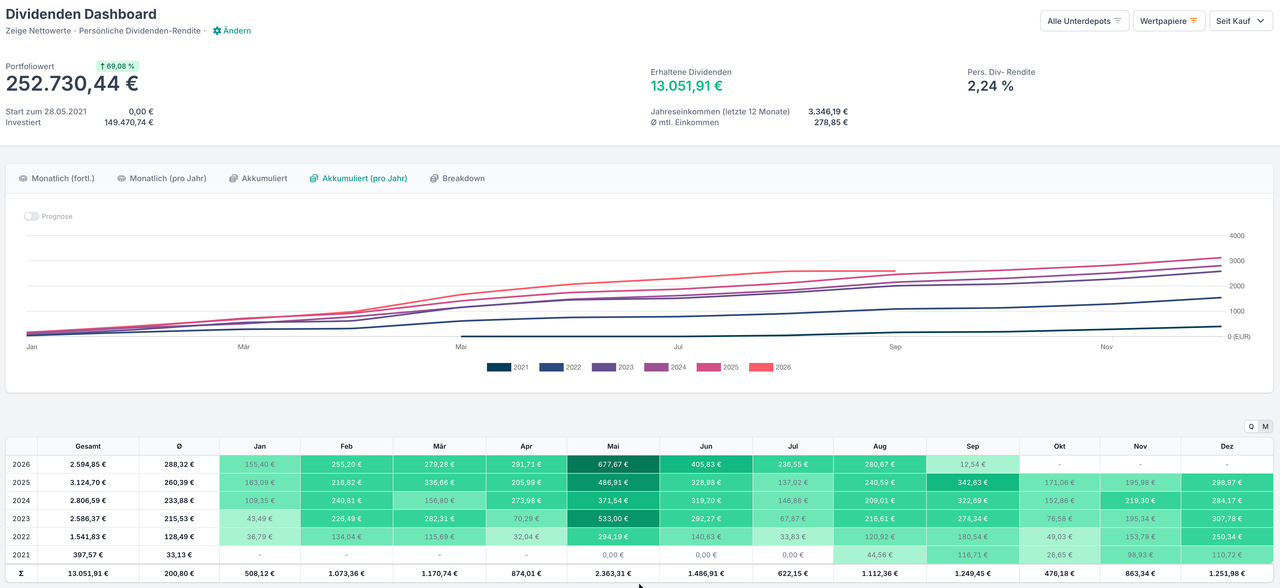Click the +69,08 % performance badge
The width and height of the screenshot is (1280, 588).
click(118, 66)
